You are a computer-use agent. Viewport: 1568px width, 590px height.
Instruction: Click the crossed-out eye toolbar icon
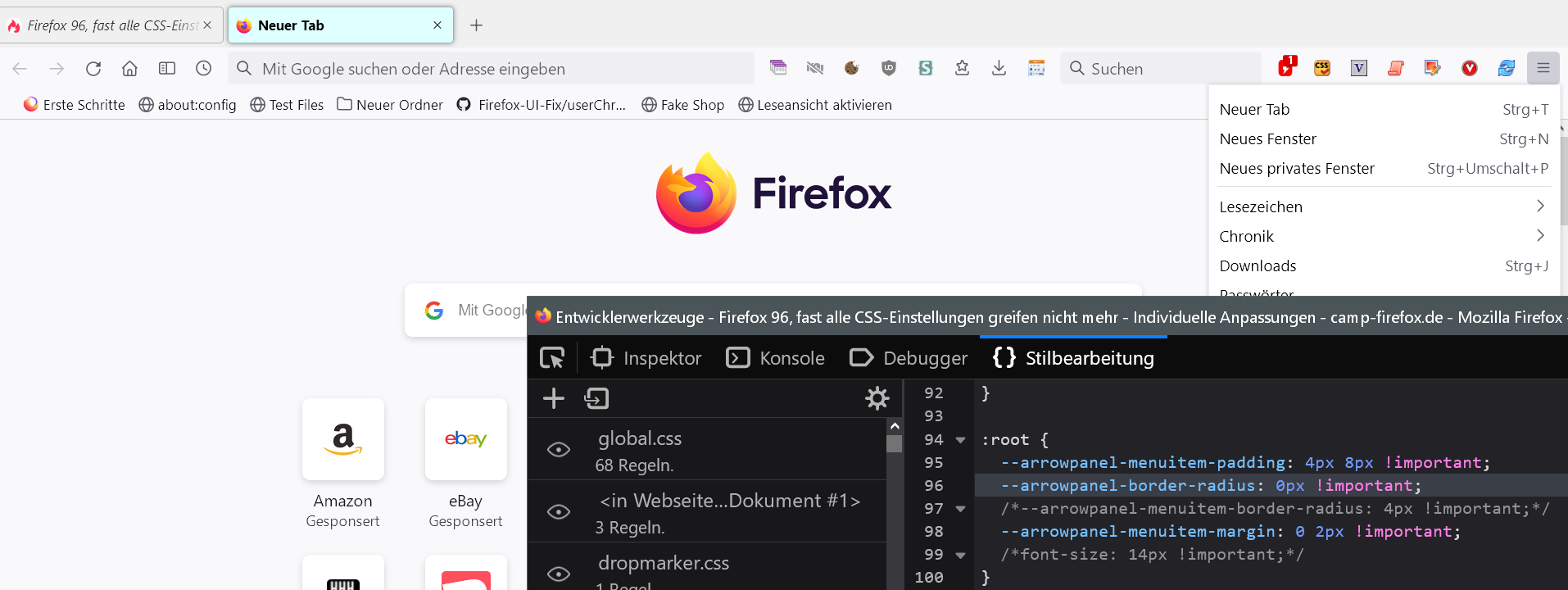pos(815,68)
